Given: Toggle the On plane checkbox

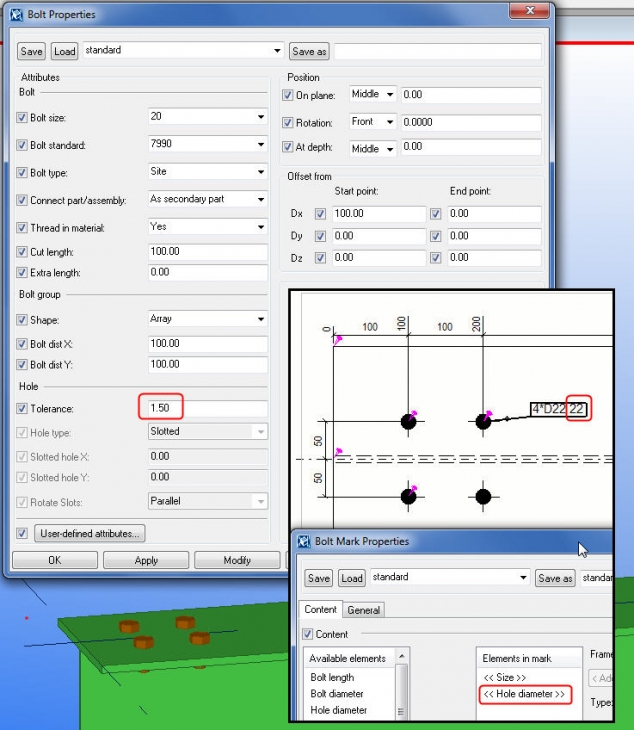Looking at the screenshot, I should click(x=288, y=95).
